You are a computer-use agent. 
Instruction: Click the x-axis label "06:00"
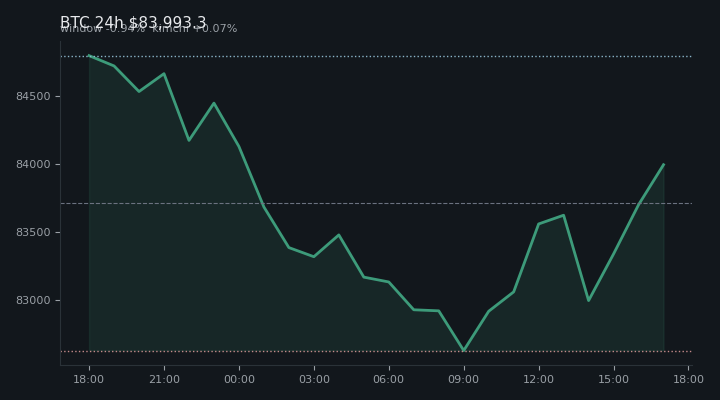pyautogui.click(x=389, y=379)
